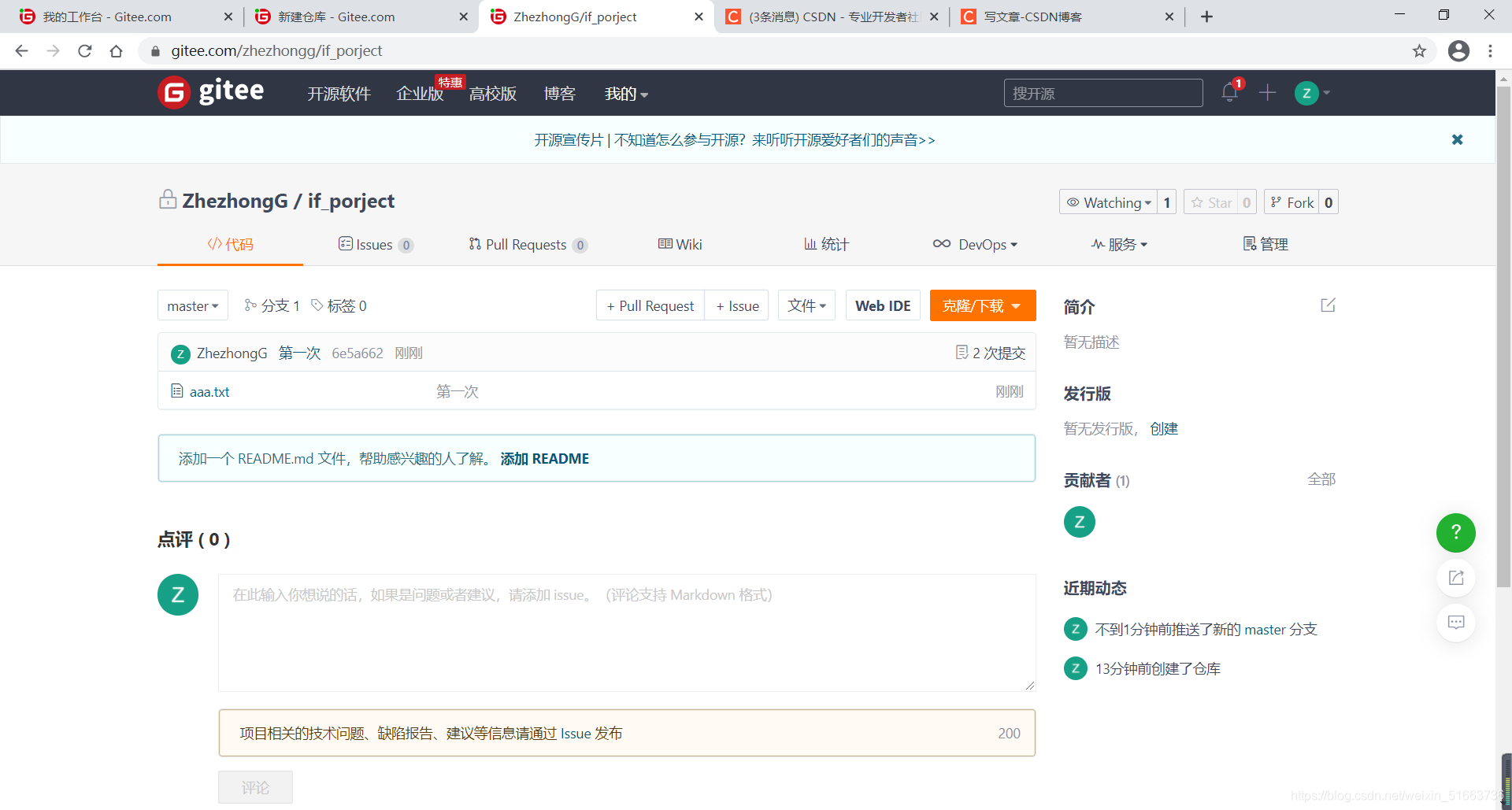Bookmark this page with star icon
Viewport: 1512px width, 810px height.
1419,51
